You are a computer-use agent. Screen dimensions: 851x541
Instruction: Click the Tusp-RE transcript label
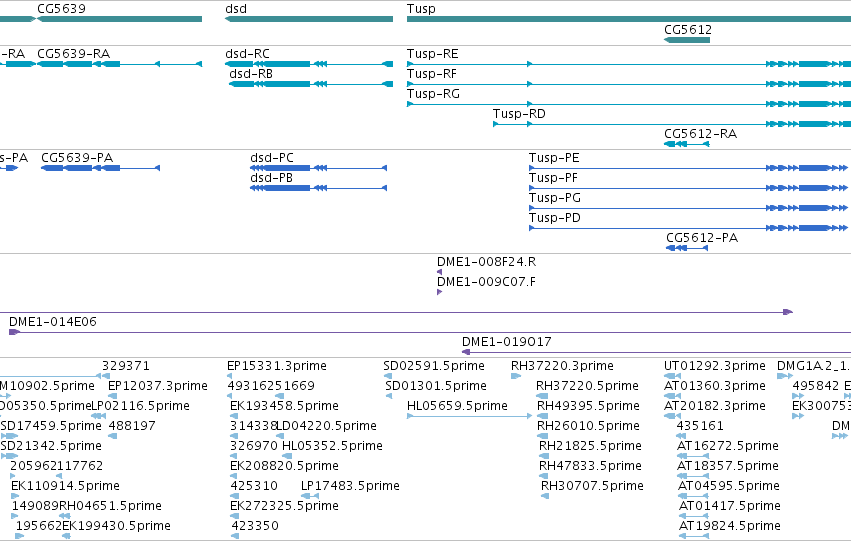[x=433, y=54]
